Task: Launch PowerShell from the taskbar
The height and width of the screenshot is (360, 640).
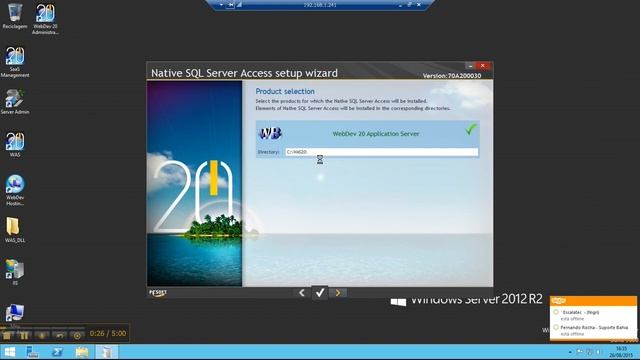Action: click(57, 352)
